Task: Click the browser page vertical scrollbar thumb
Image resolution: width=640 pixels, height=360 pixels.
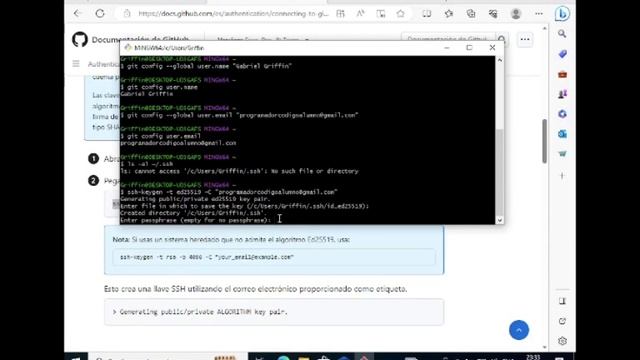Action: [x=544, y=141]
